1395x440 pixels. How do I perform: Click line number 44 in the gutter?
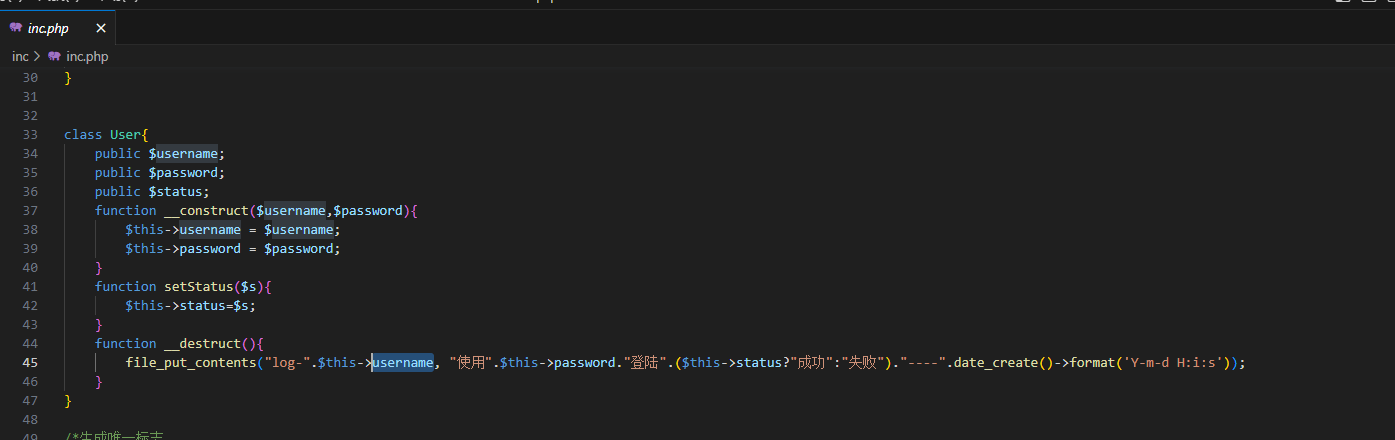click(29, 343)
